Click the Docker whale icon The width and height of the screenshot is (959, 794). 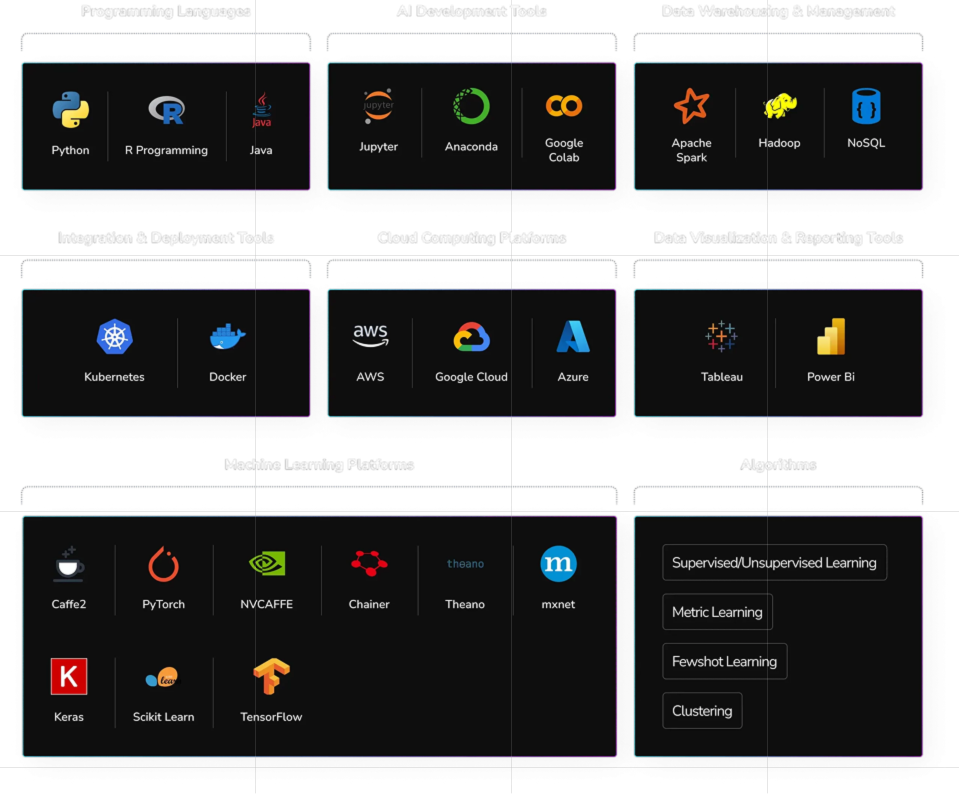click(228, 336)
